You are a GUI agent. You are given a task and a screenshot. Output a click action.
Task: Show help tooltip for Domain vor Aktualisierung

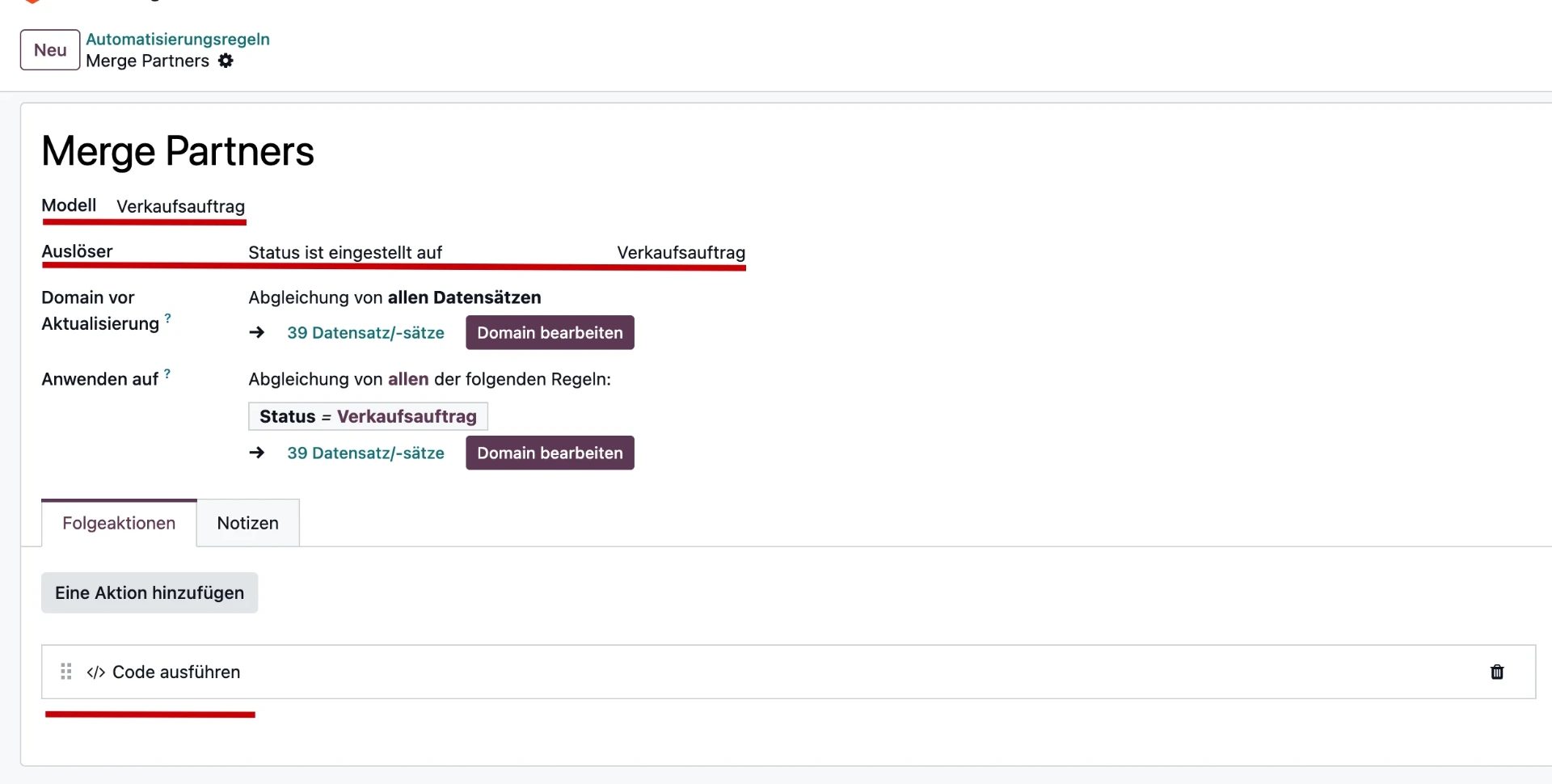pyautogui.click(x=167, y=318)
